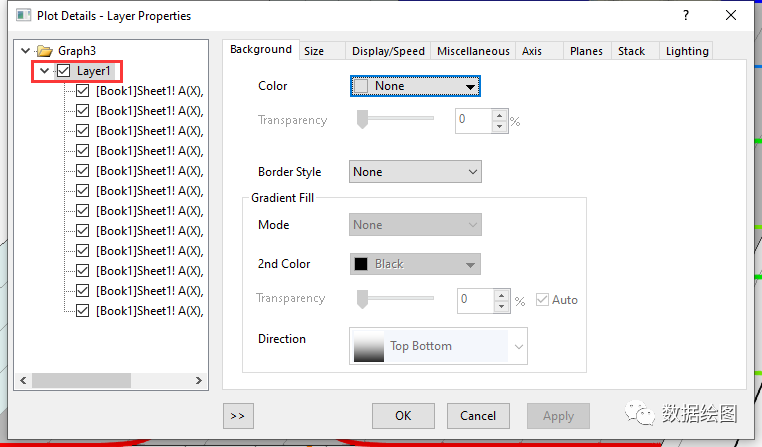Switch to the Background tab
This screenshot has height=447, width=762.
tap(261, 50)
